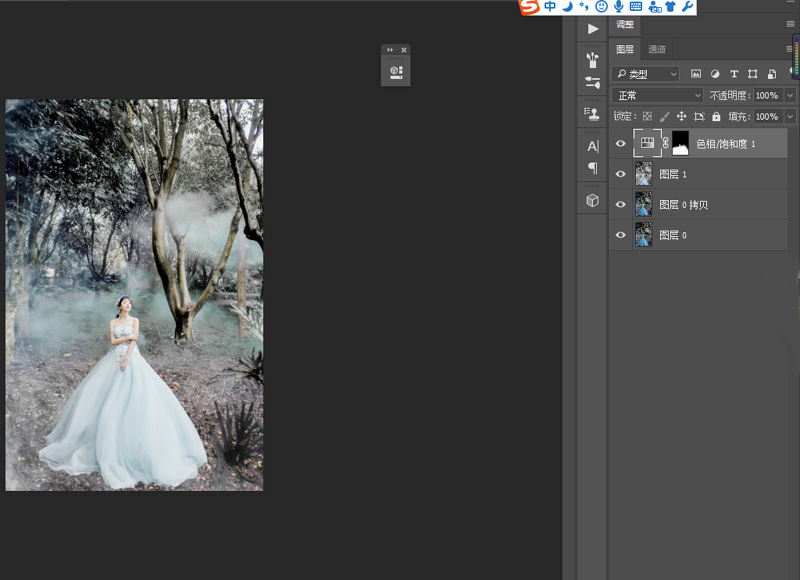The width and height of the screenshot is (800, 580).
Task: Expand the opacity 不透明度 dropdown arrow
Action: coord(788,96)
